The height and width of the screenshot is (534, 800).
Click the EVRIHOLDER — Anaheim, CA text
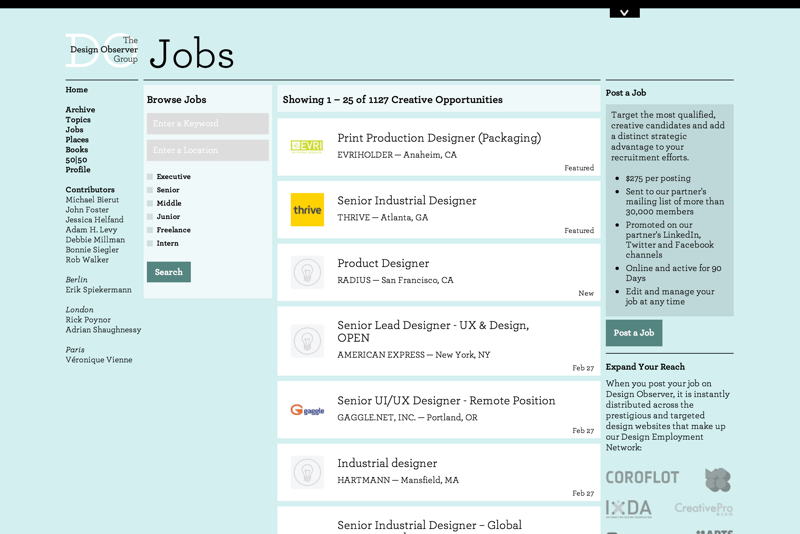click(397, 155)
